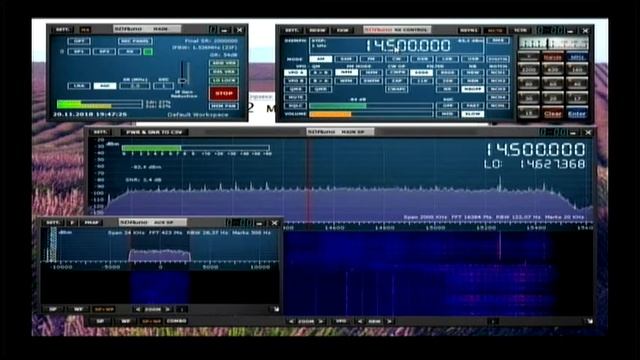This screenshot has height=360, width=640.
Task: Select NBOFF noise blanker off
Action: click(x=472, y=89)
